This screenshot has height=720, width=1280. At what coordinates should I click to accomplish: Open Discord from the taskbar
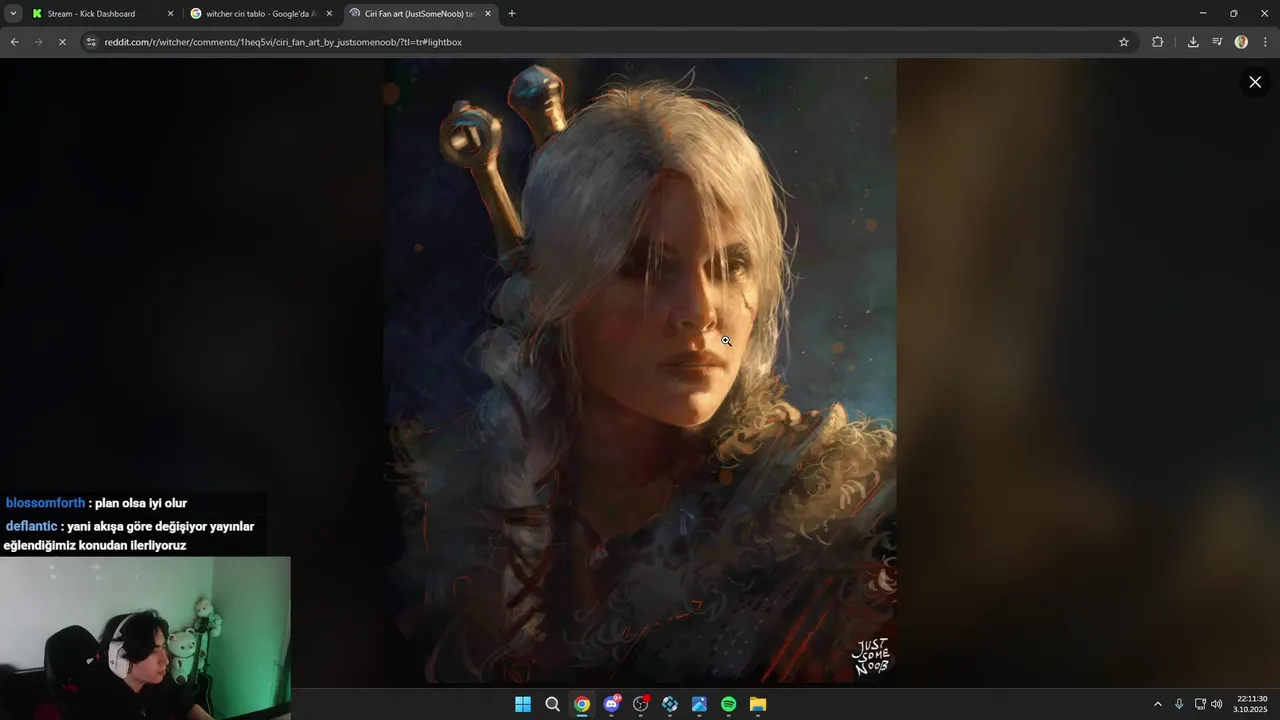point(611,704)
